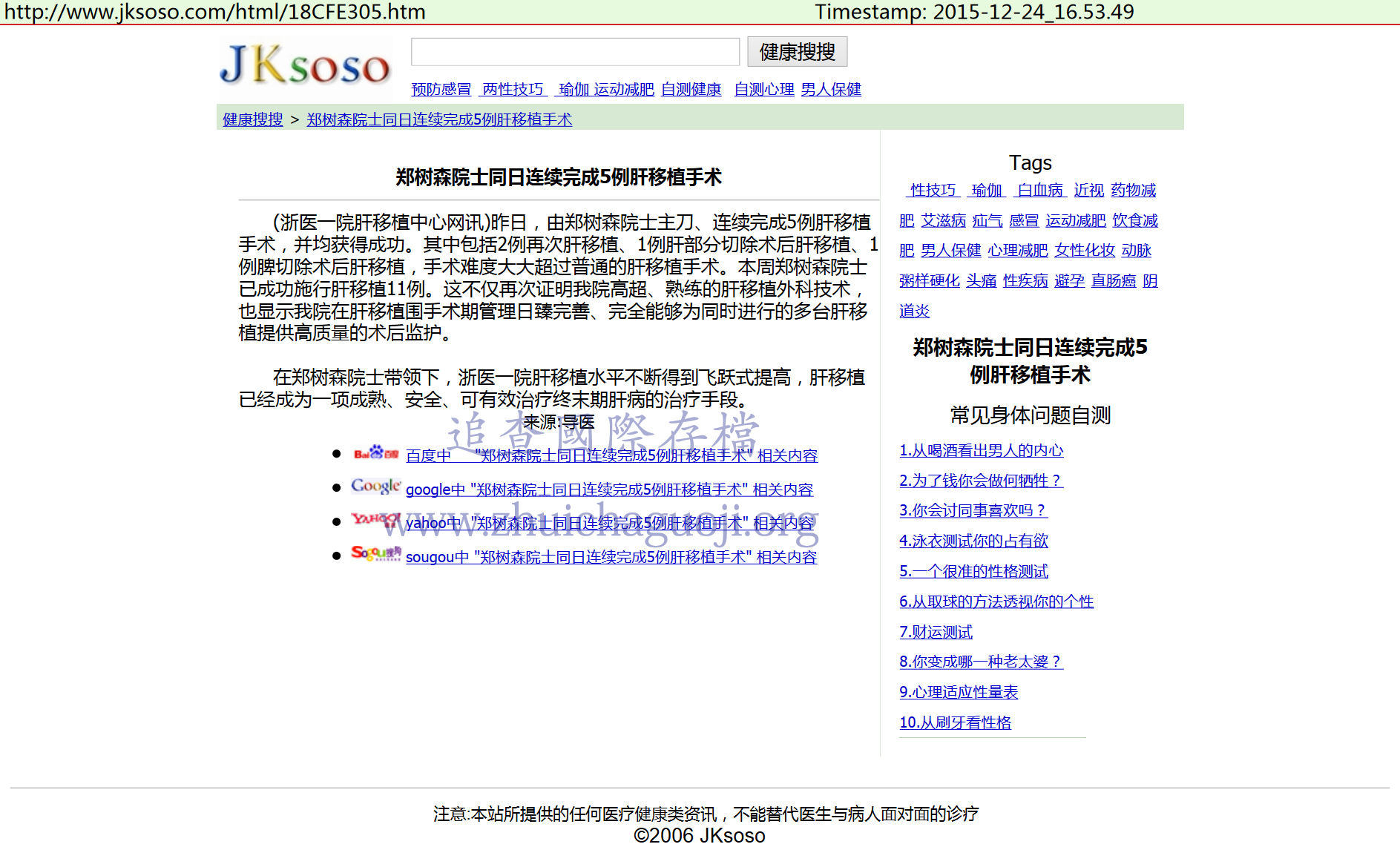Select the 艾滋病 tag

pyautogui.click(x=943, y=221)
